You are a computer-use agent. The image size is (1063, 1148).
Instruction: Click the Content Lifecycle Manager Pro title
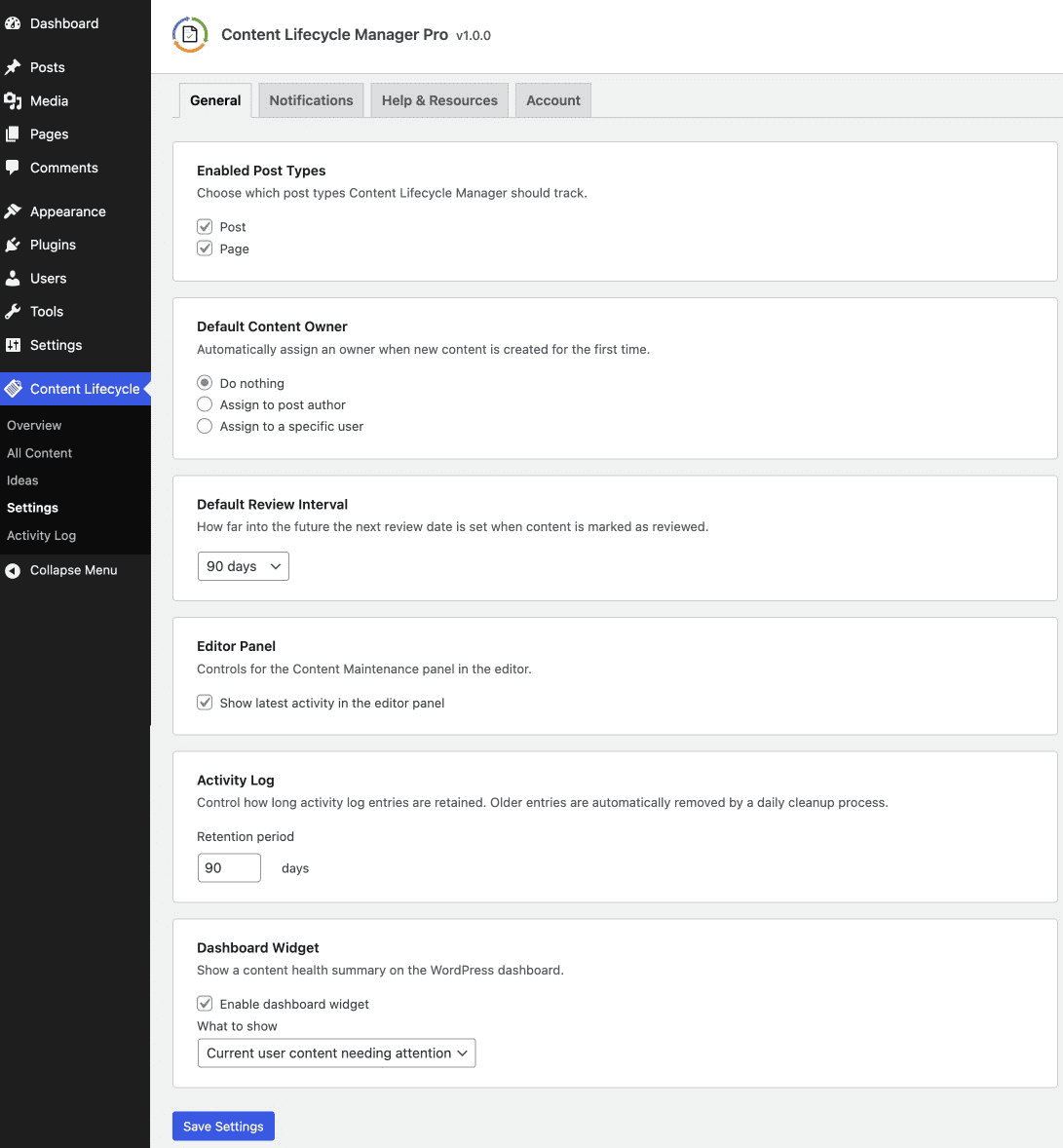pos(334,34)
